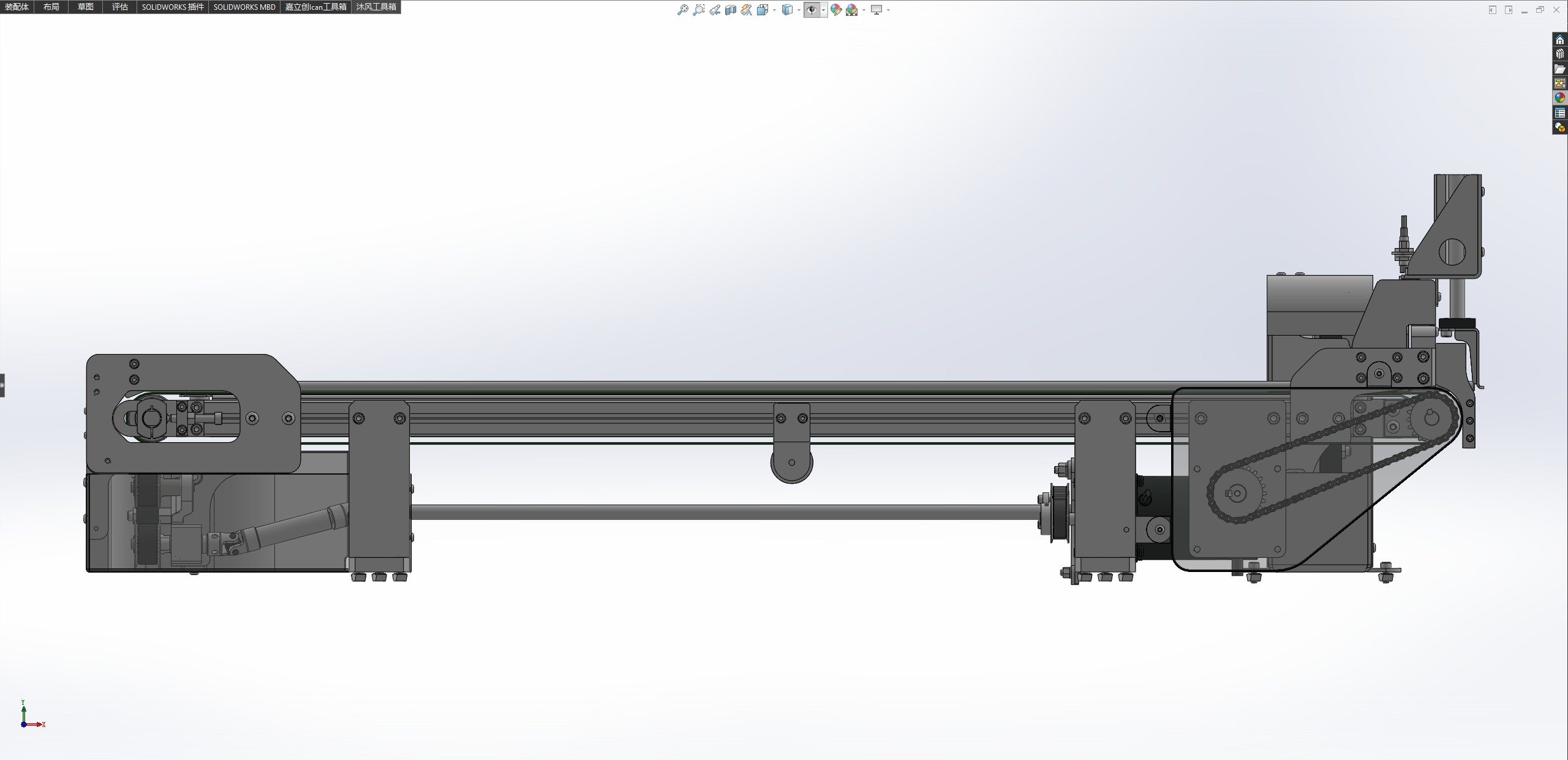Open the File Explorer folder pane icon
This screenshot has width=1568, height=760.
click(1560, 69)
